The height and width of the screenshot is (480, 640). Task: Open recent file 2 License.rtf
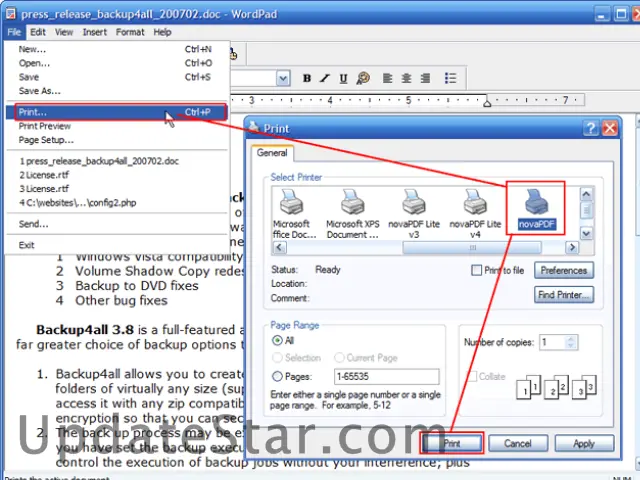(117, 175)
